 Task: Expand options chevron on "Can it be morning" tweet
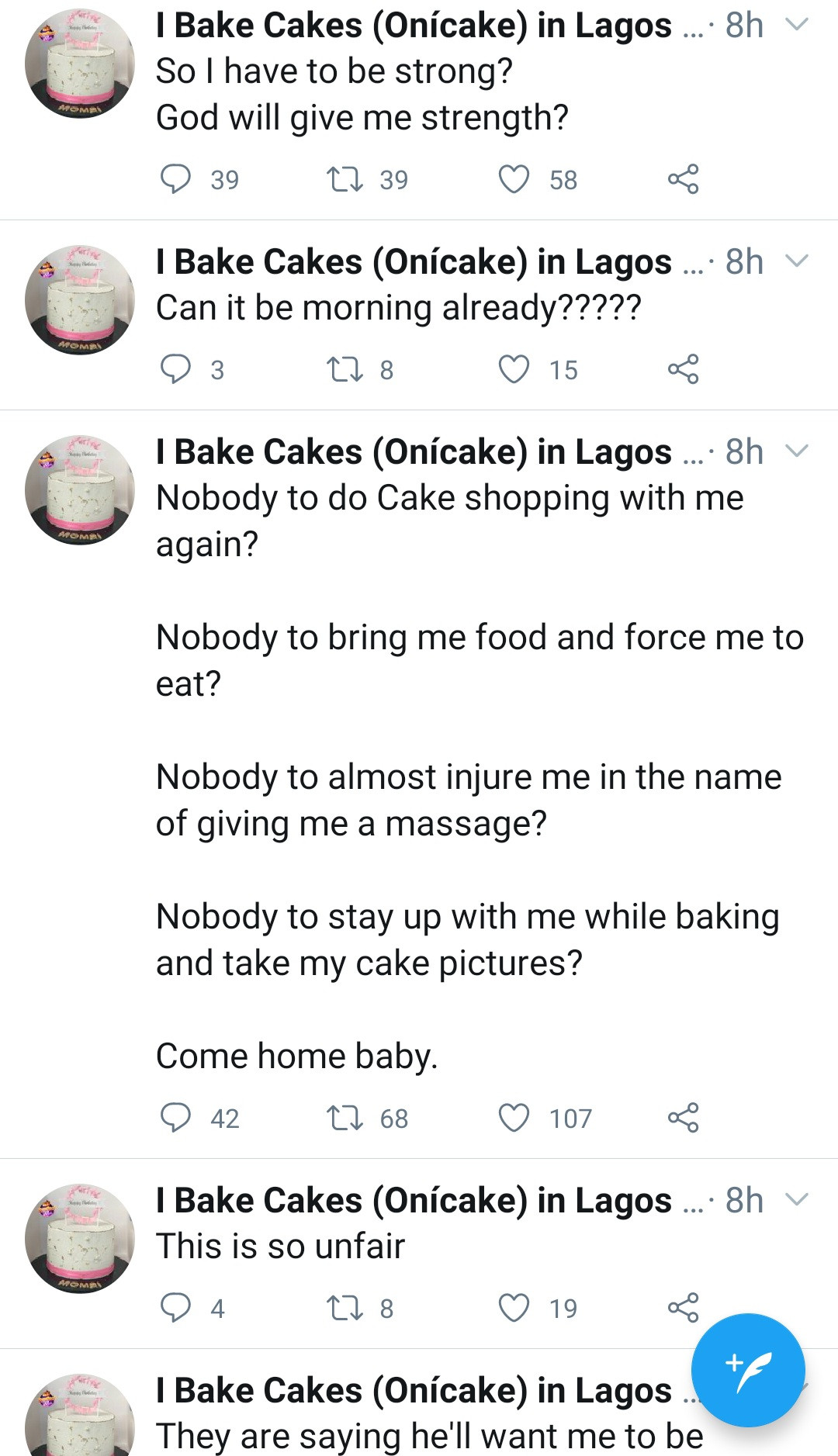pos(797,261)
